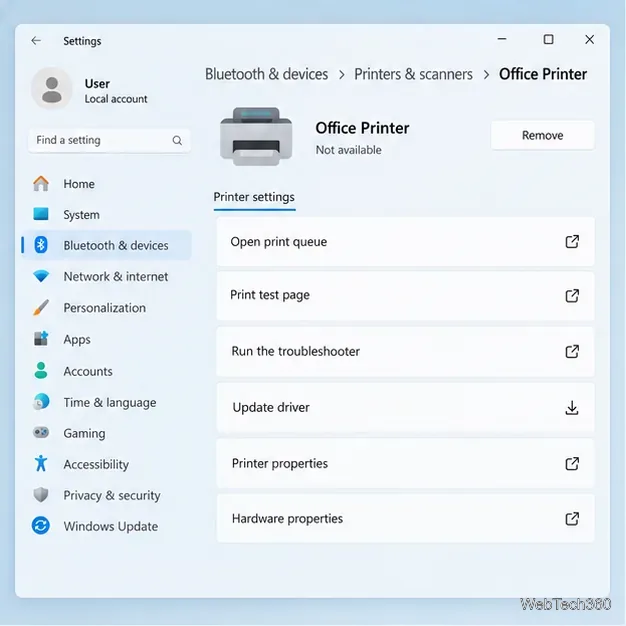Viewport: 626px width, 626px height.
Task: Open print queue
Action: (x=405, y=242)
